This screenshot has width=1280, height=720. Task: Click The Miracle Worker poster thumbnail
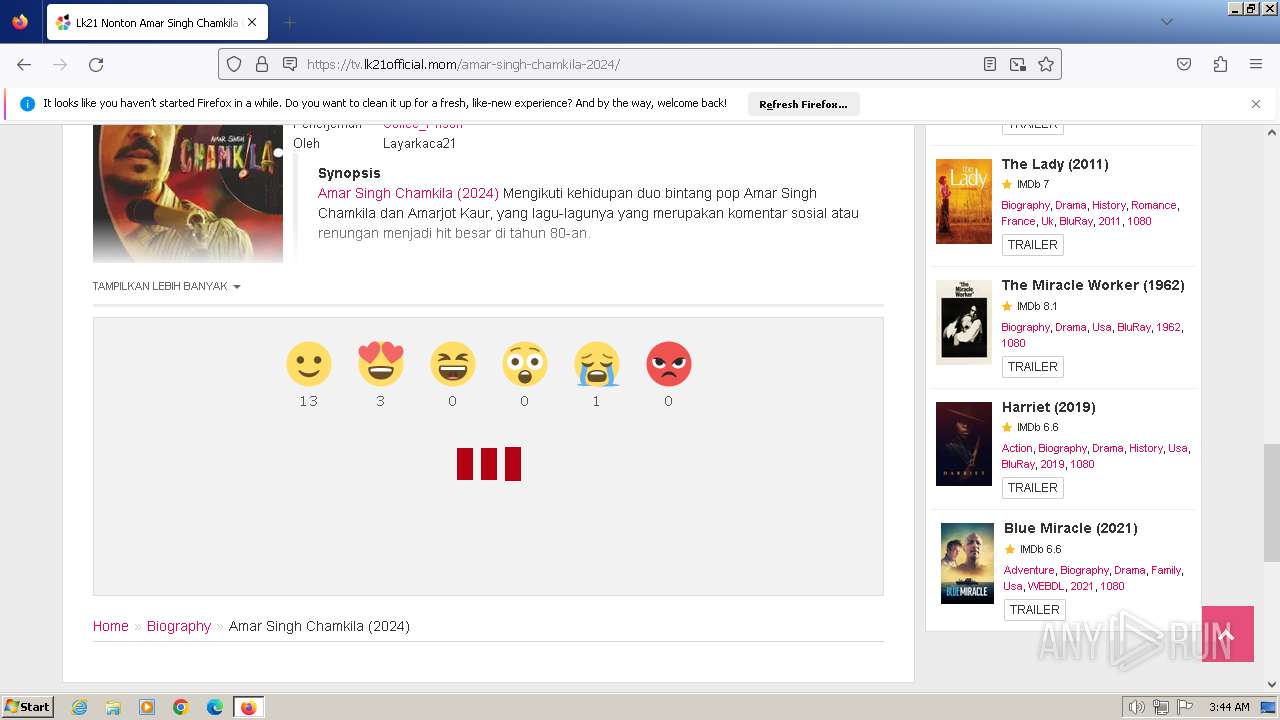pyautogui.click(x=964, y=322)
